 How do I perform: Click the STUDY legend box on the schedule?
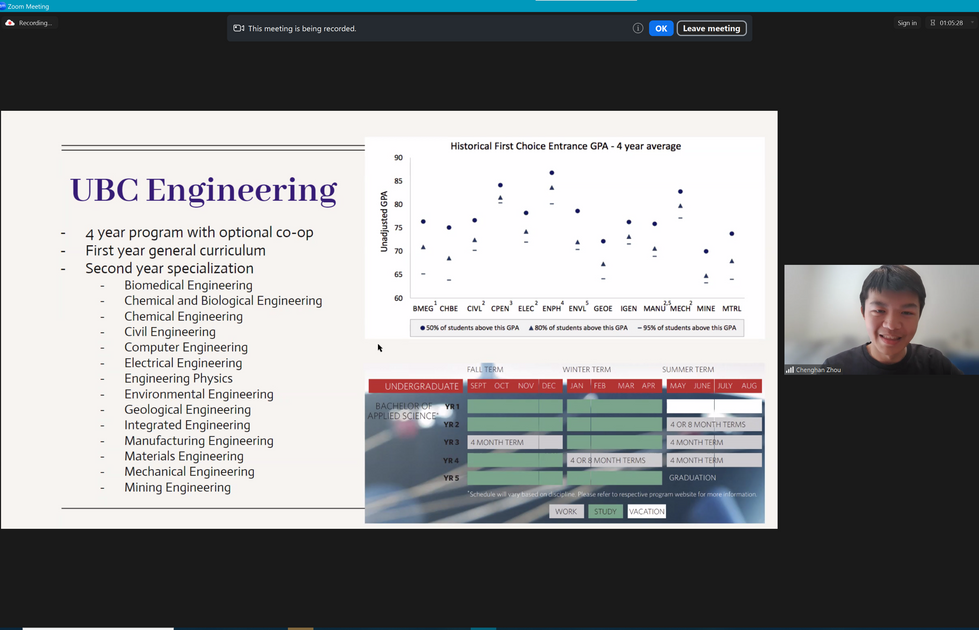[605, 511]
